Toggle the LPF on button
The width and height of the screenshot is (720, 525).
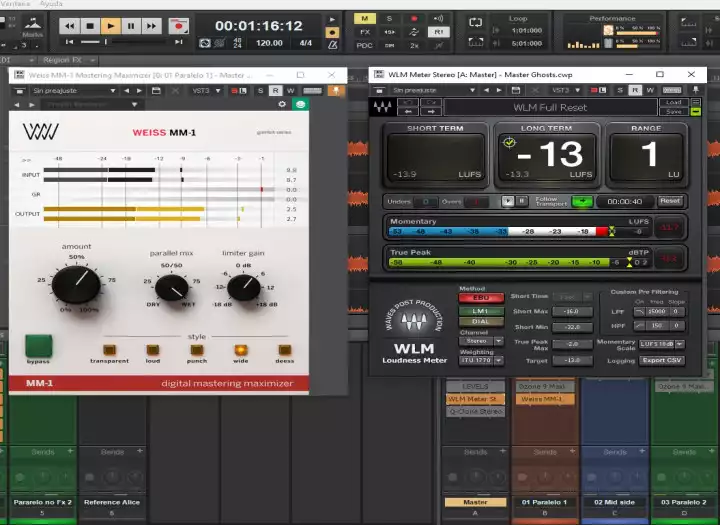(639, 311)
